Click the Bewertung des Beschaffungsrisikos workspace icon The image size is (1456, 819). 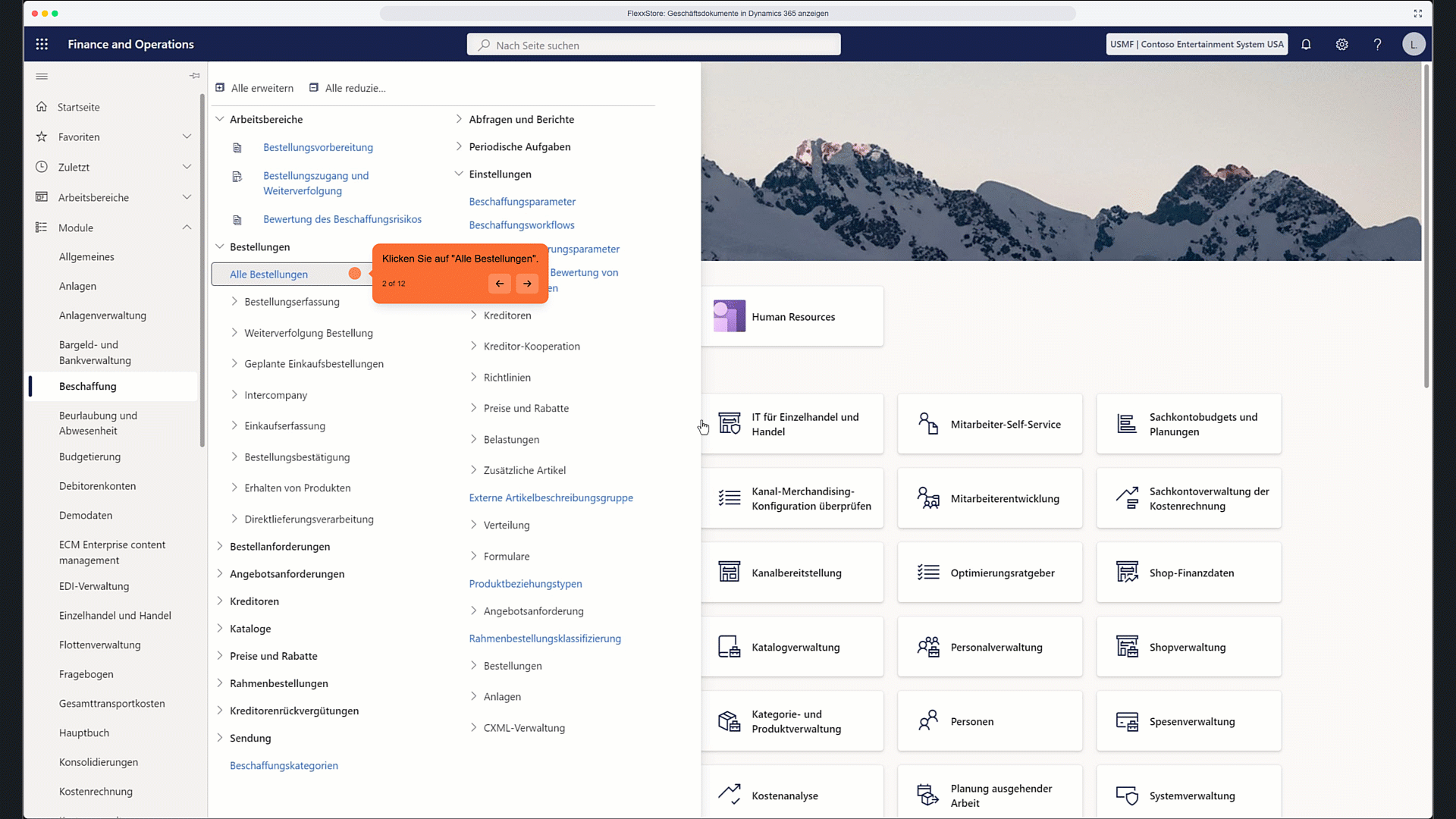point(237,220)
